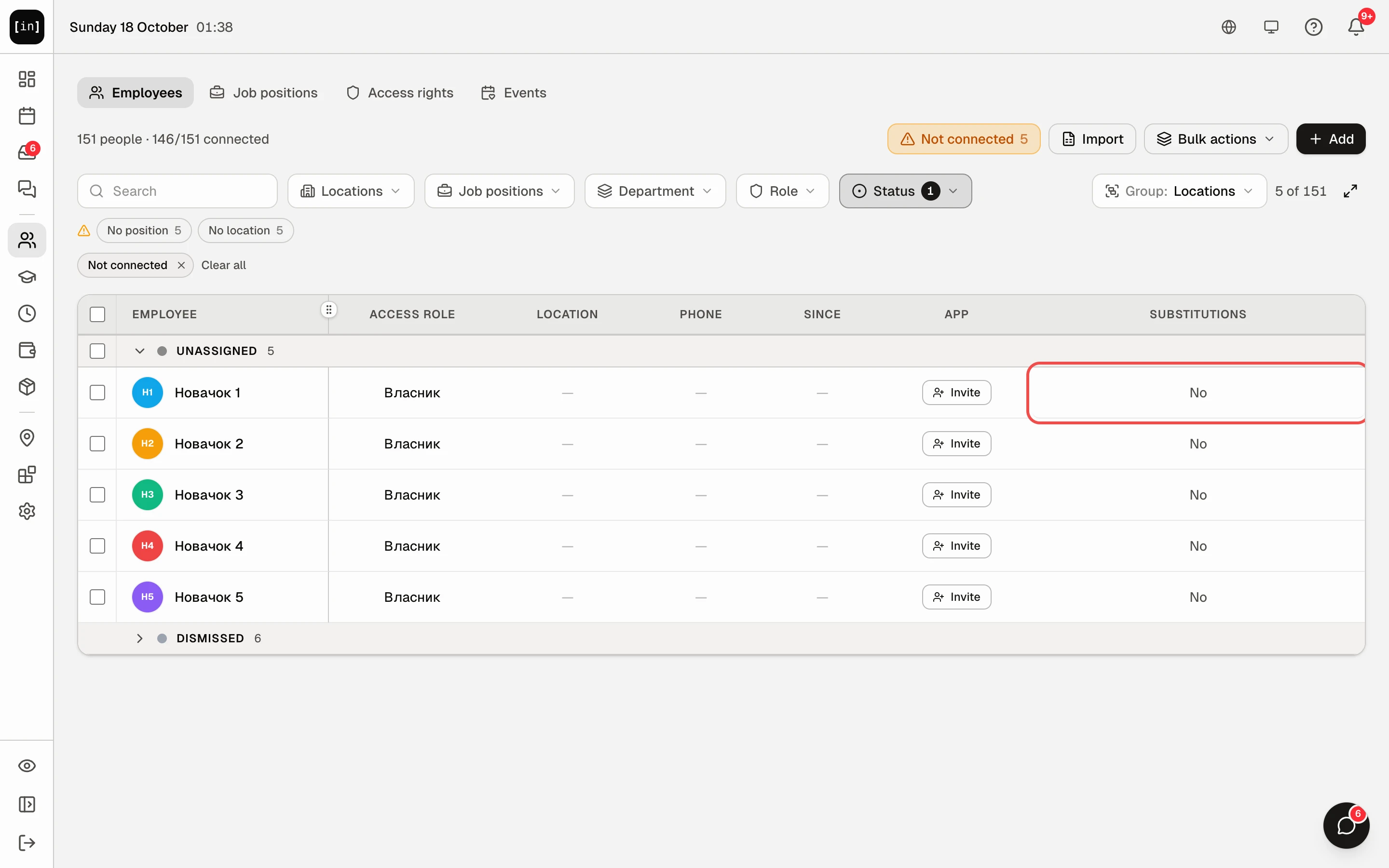Click the logout icon at sidebar bottom
Viewport: 1389px width, 868px height.
click(x=27, y=843)
